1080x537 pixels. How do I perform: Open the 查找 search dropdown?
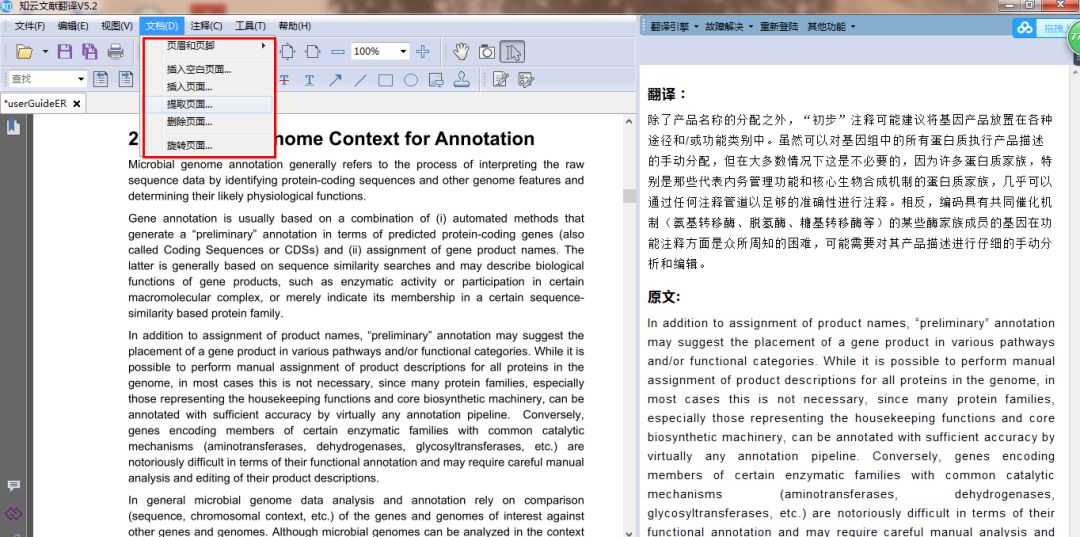tap(81, 79)
